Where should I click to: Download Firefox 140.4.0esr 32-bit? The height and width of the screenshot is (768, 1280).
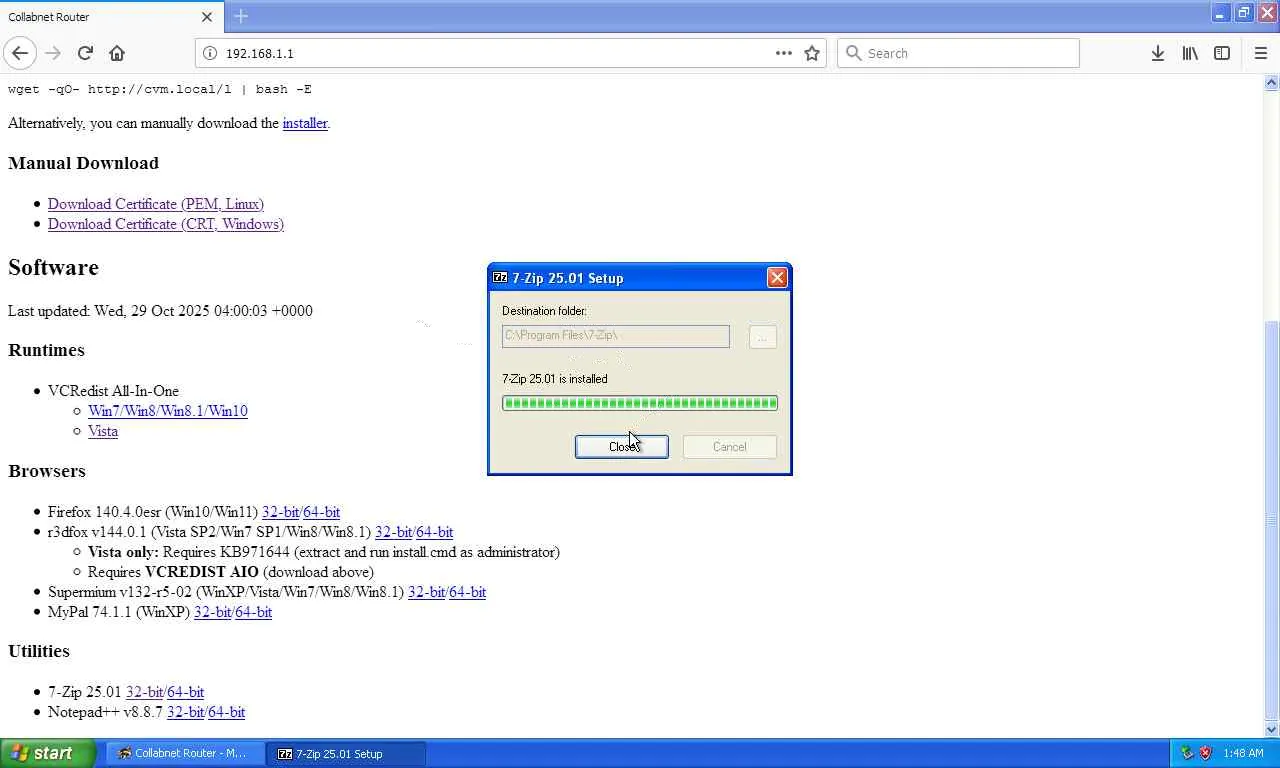[x=280, y=512]
